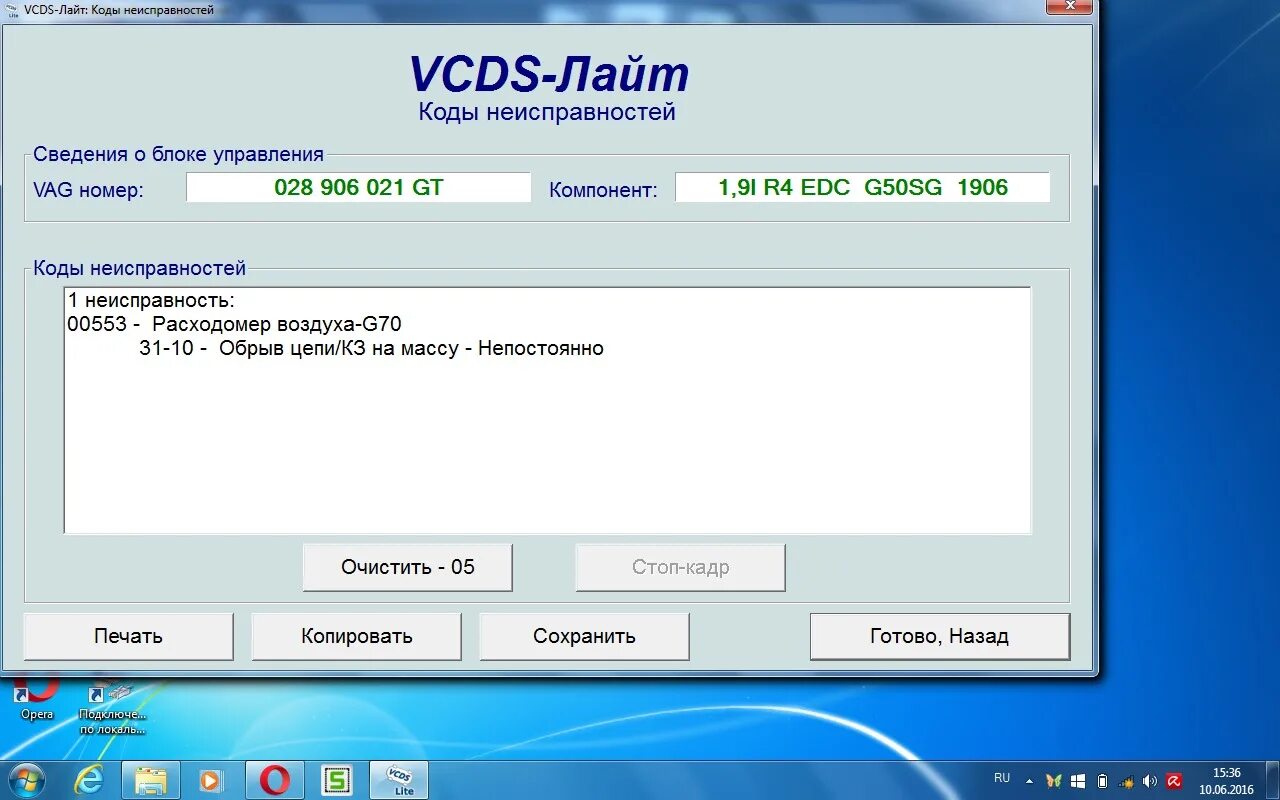Select line 31-10 Обрыв цепи/КЗ на массу
The height and width of the screenshot is (800, 1280).
click(x=371, y=349)
